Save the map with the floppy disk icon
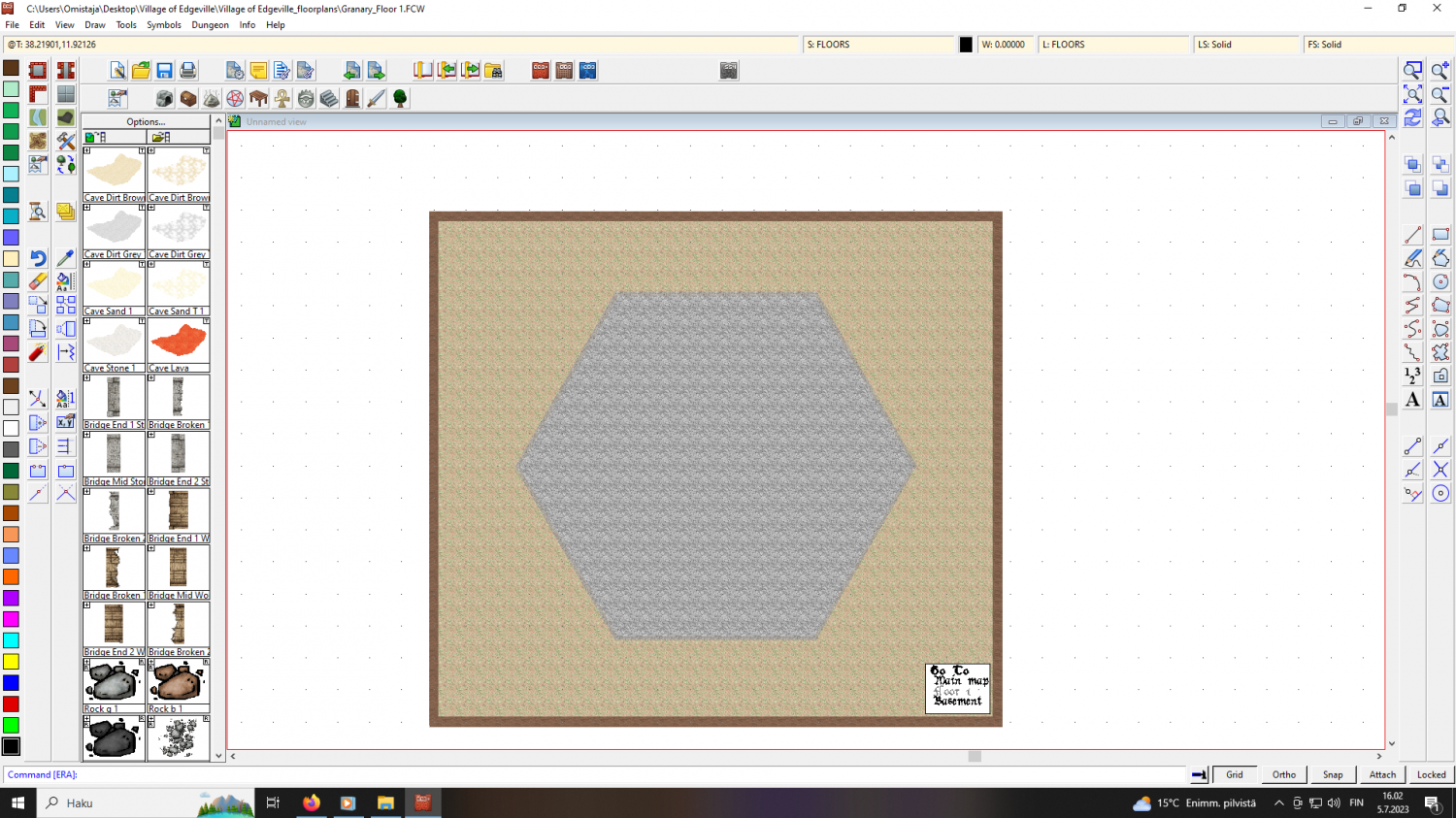This screenshot has width=1456, height=818. pyautogui.click(x=164, y=71)
